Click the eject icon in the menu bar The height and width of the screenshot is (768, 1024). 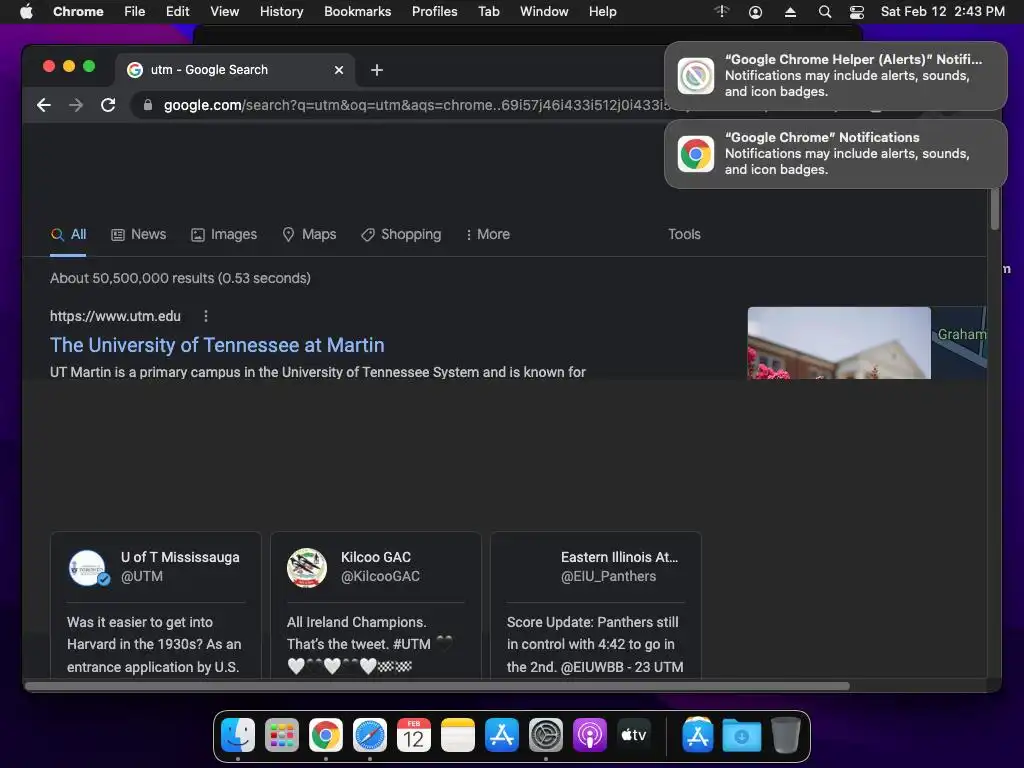pos(790,12)
